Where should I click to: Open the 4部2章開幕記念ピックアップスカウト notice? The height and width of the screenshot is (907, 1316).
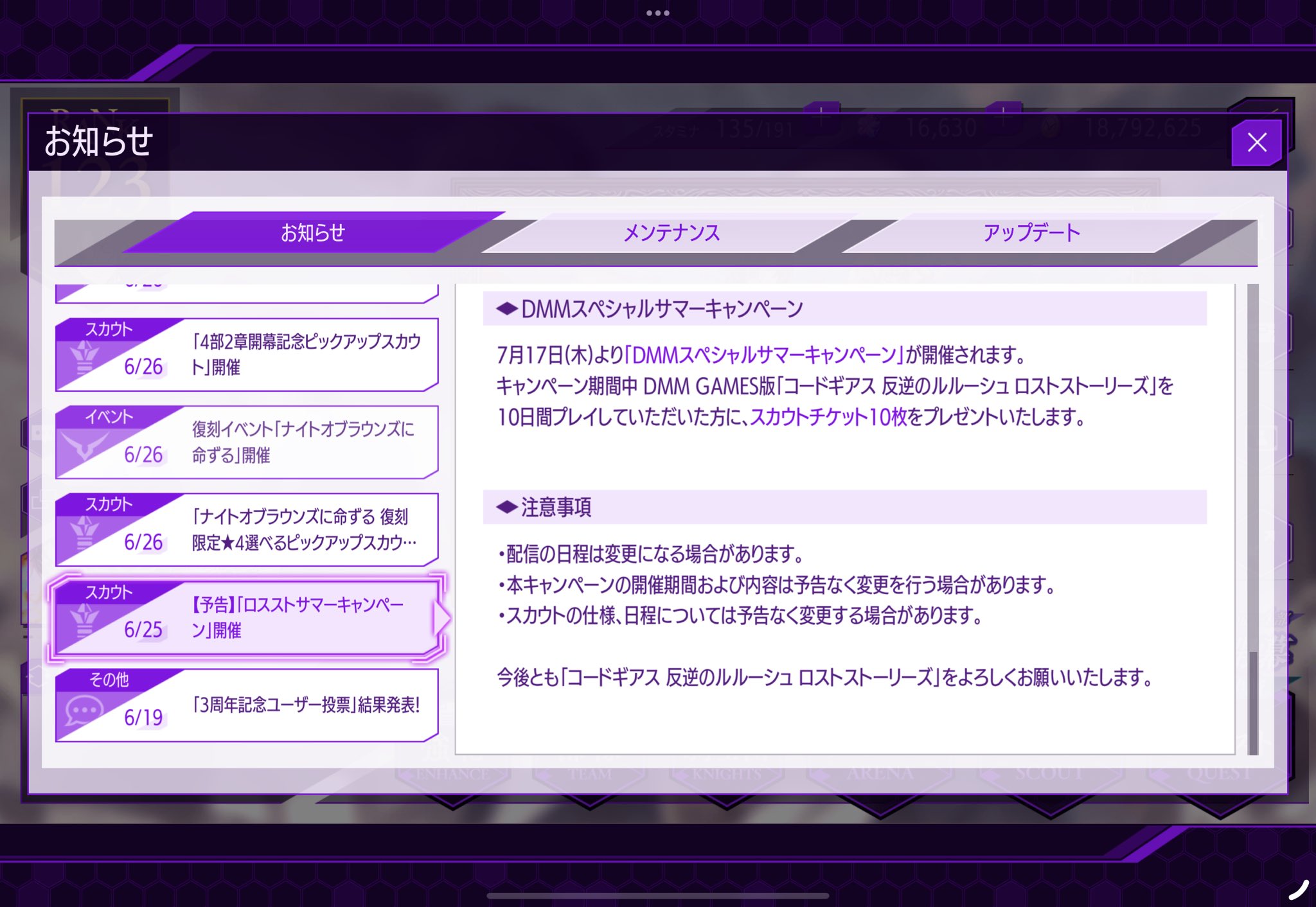tap(247, 355)
